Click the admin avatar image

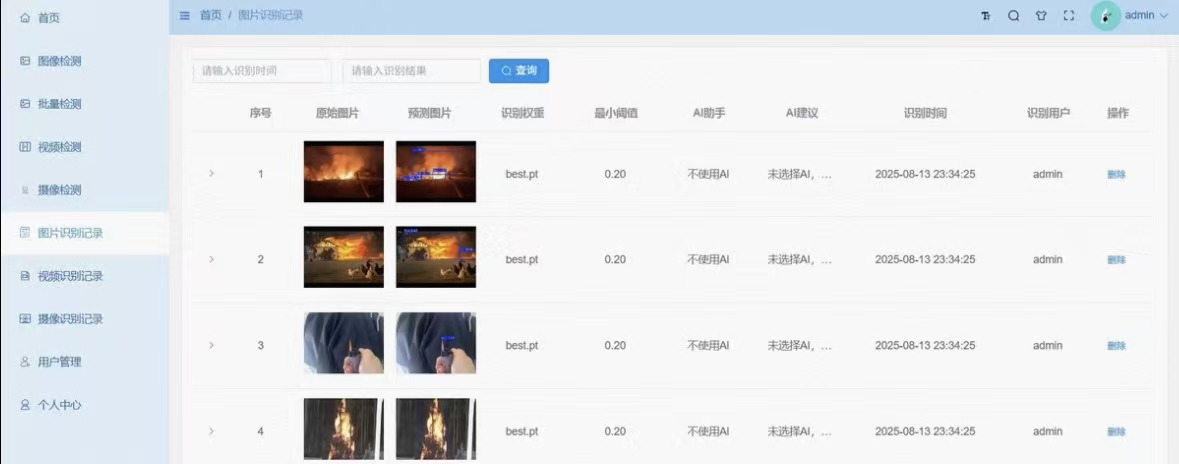[1105, 16]
